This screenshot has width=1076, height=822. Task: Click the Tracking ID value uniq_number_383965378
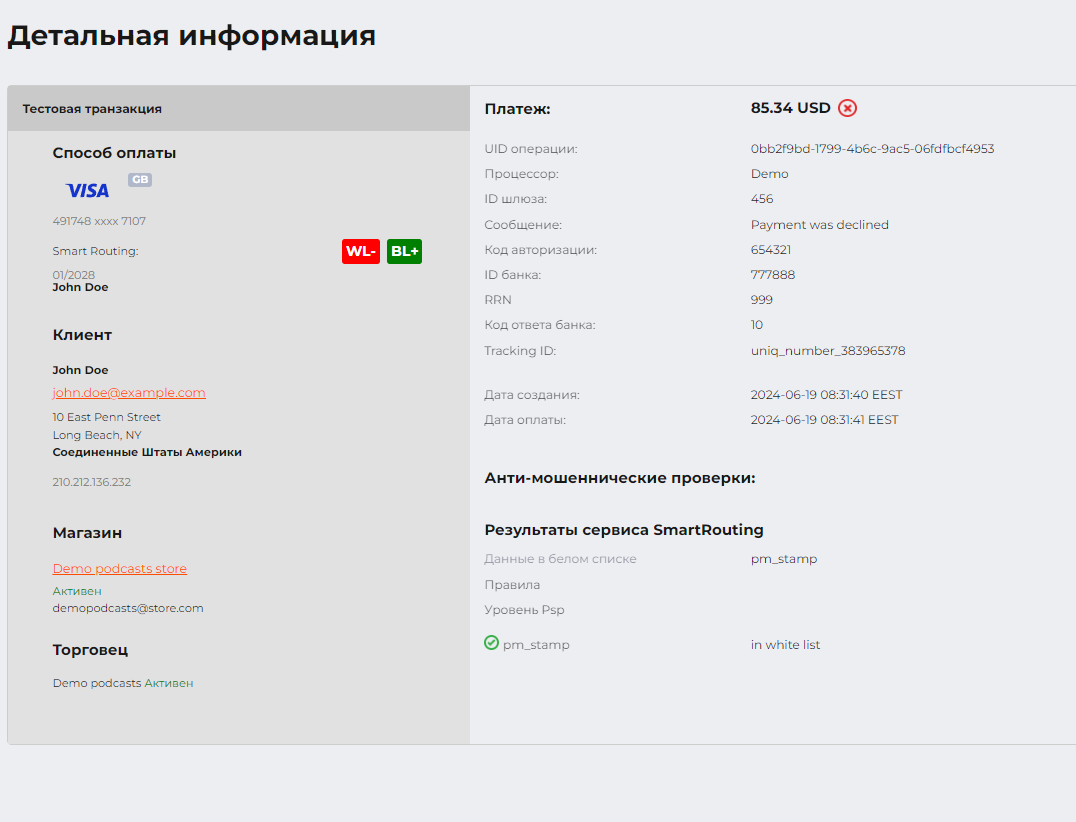pos(828,351)
